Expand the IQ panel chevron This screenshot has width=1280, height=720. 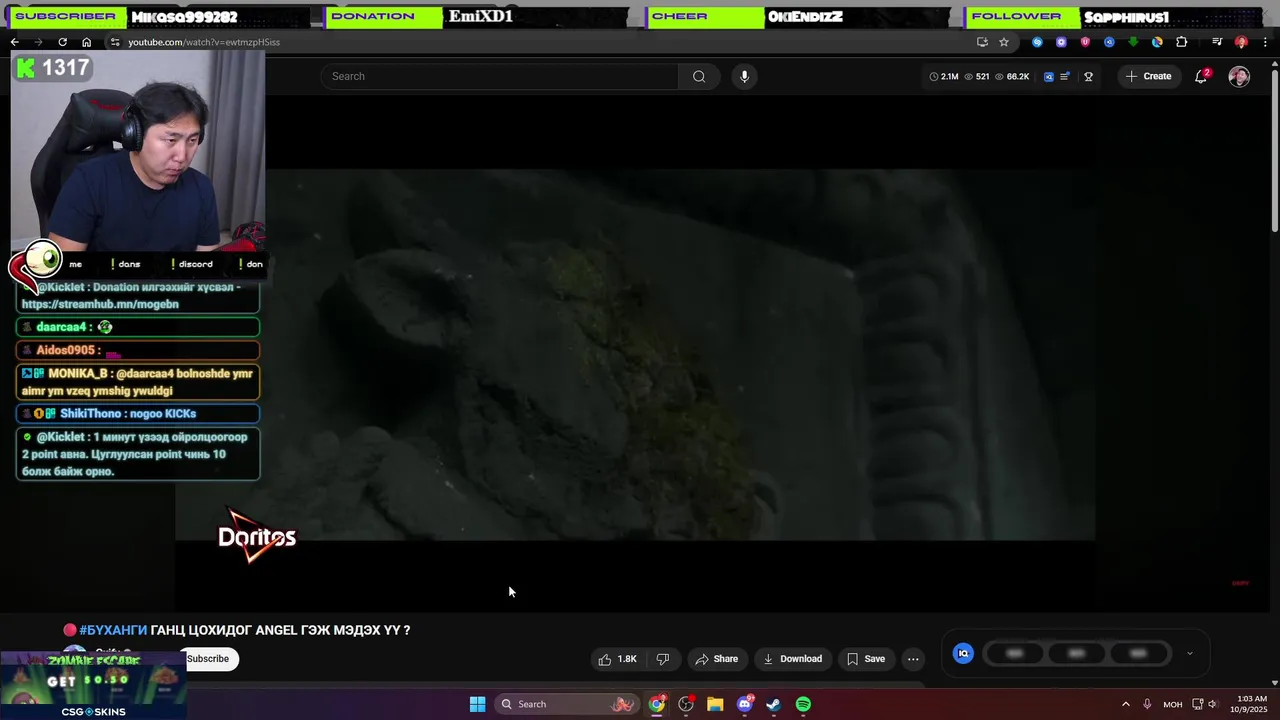pyautogui.click(x=1189, y=653)
